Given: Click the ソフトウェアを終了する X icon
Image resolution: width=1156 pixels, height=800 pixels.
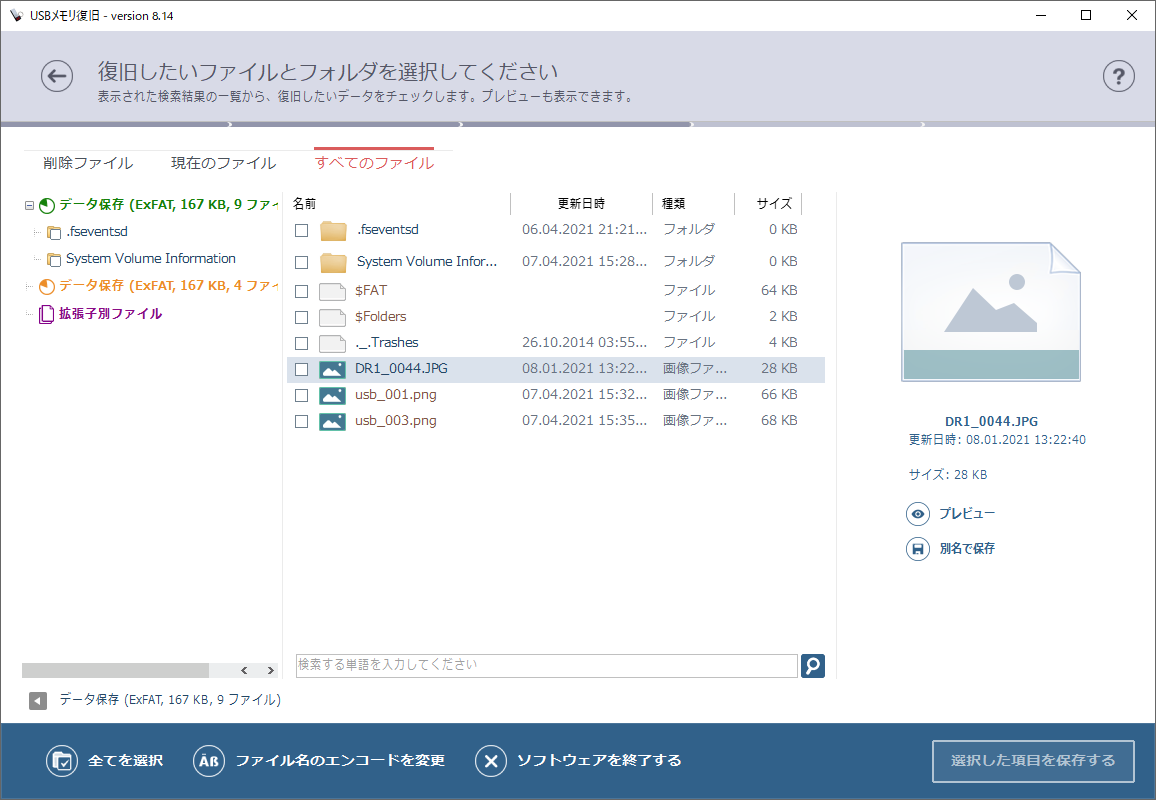Looking at the screenshot, I should click(490, 761).
